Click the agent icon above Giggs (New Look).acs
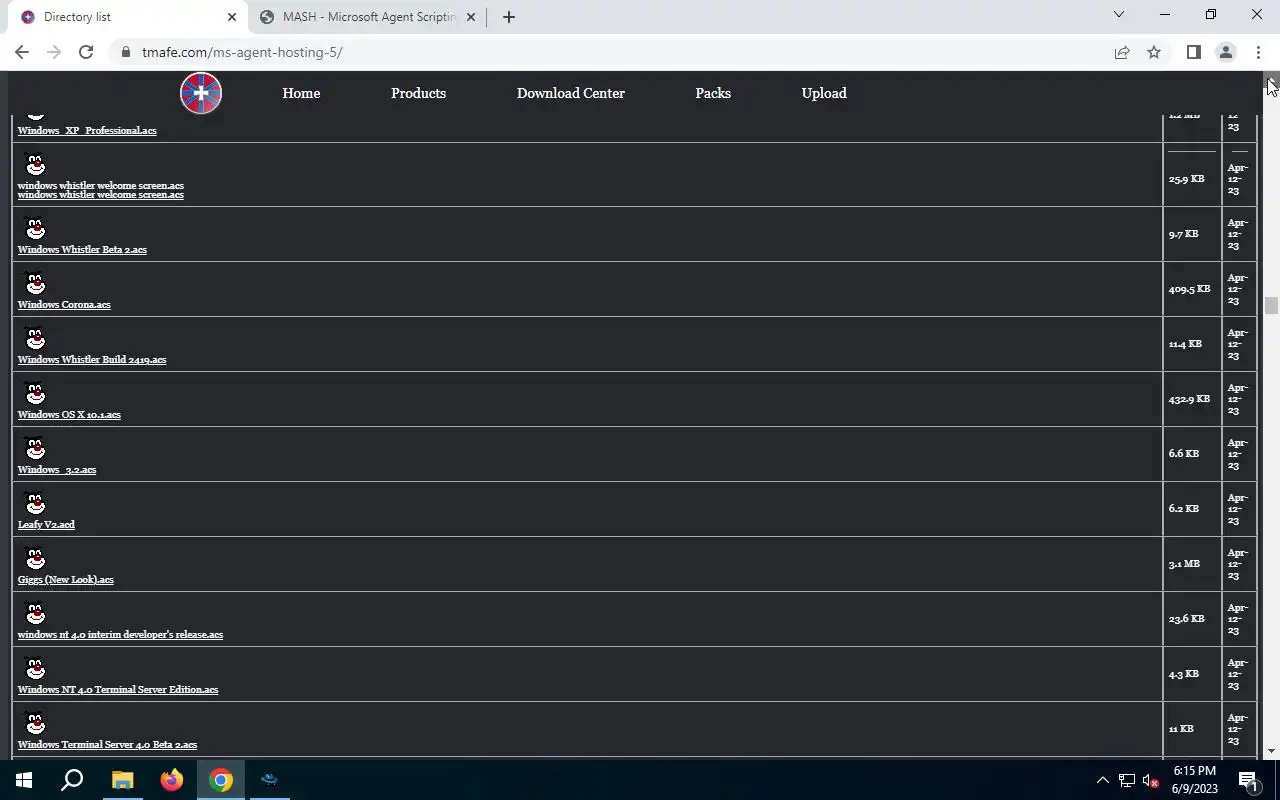 35,559
